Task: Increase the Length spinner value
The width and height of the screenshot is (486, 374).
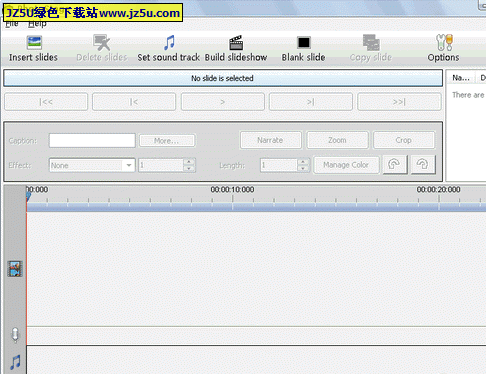Action: pyautogui.click(x=303, y=162)
